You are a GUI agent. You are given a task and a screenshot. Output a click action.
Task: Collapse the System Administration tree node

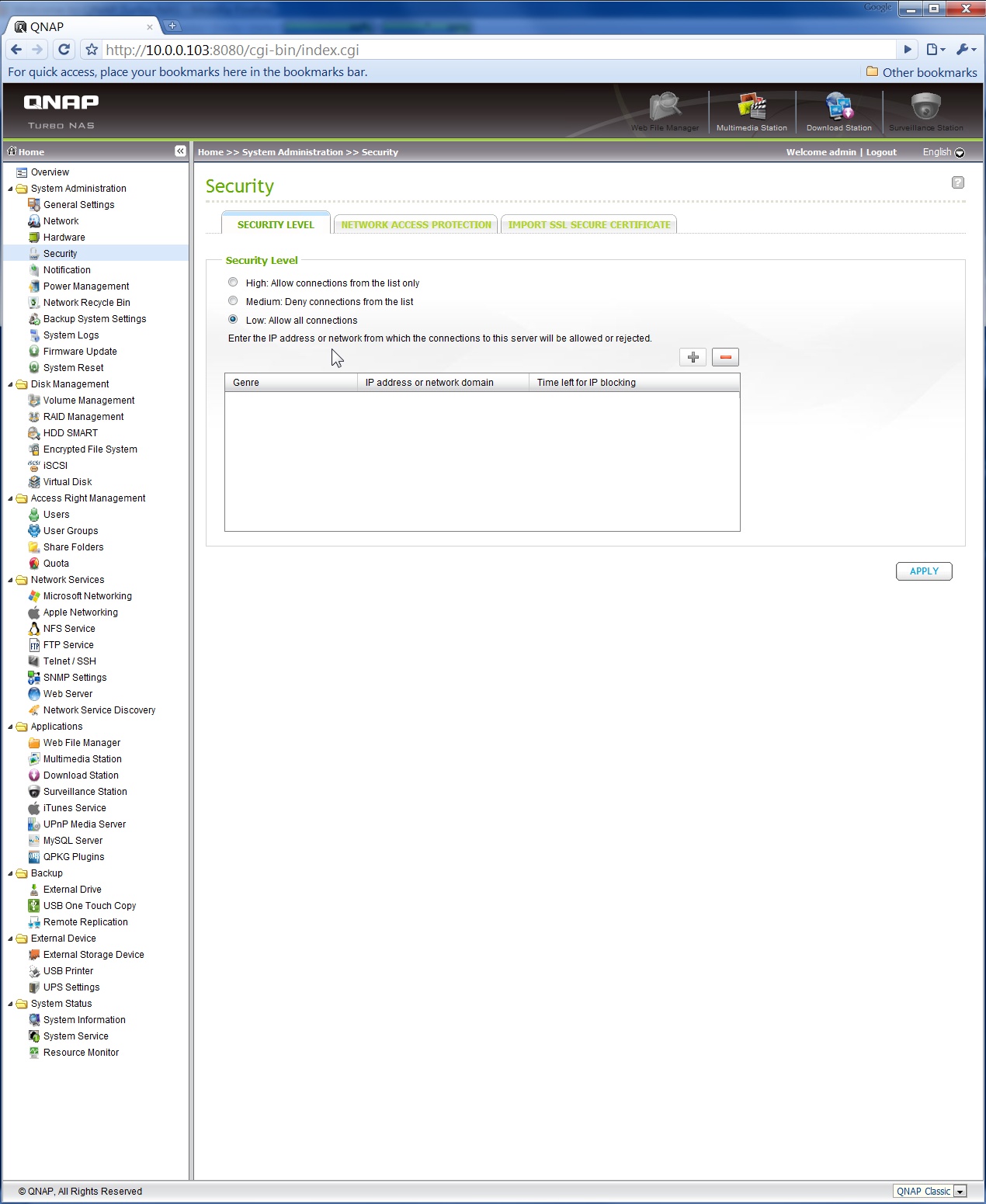click(10, 189)
